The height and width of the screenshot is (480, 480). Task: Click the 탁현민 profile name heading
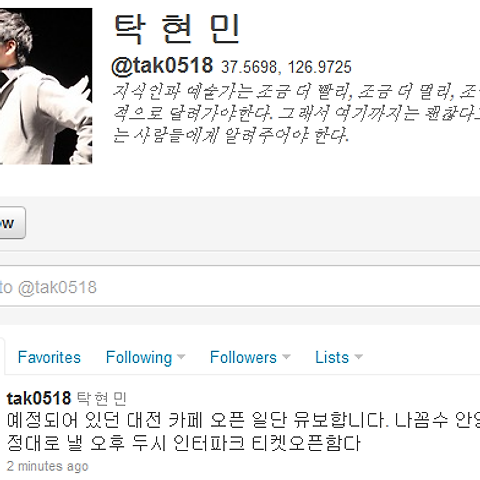(x=177, y=29)
